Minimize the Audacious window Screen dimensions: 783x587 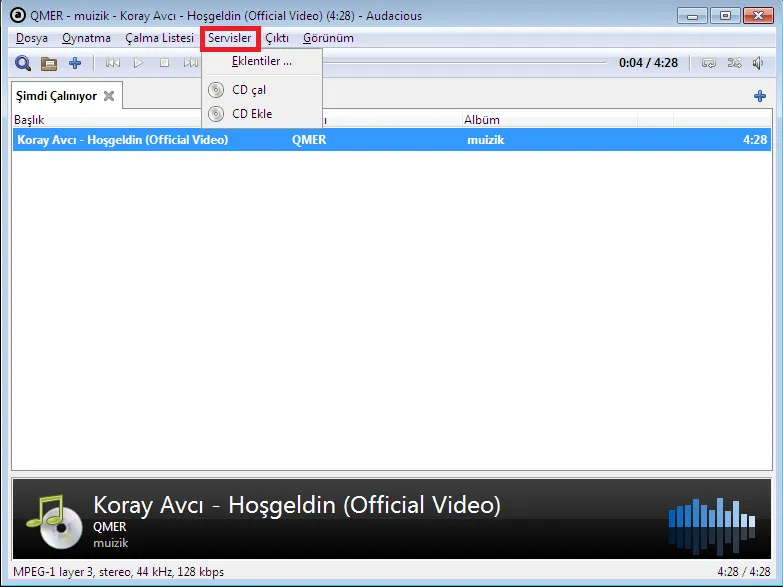tap(692, 16)
